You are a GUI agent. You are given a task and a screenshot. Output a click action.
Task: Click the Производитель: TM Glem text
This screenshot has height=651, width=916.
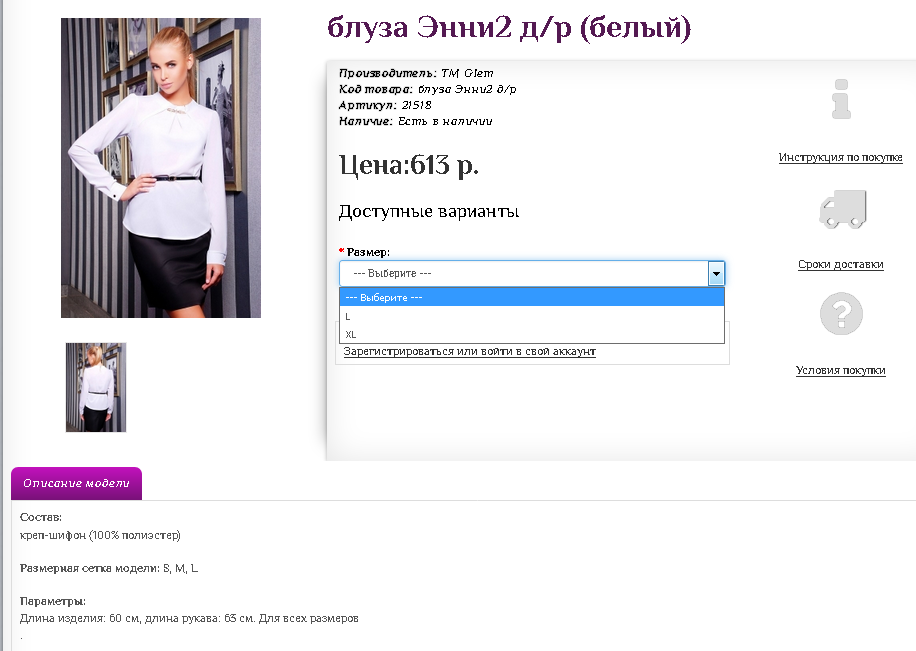[416, 73]
